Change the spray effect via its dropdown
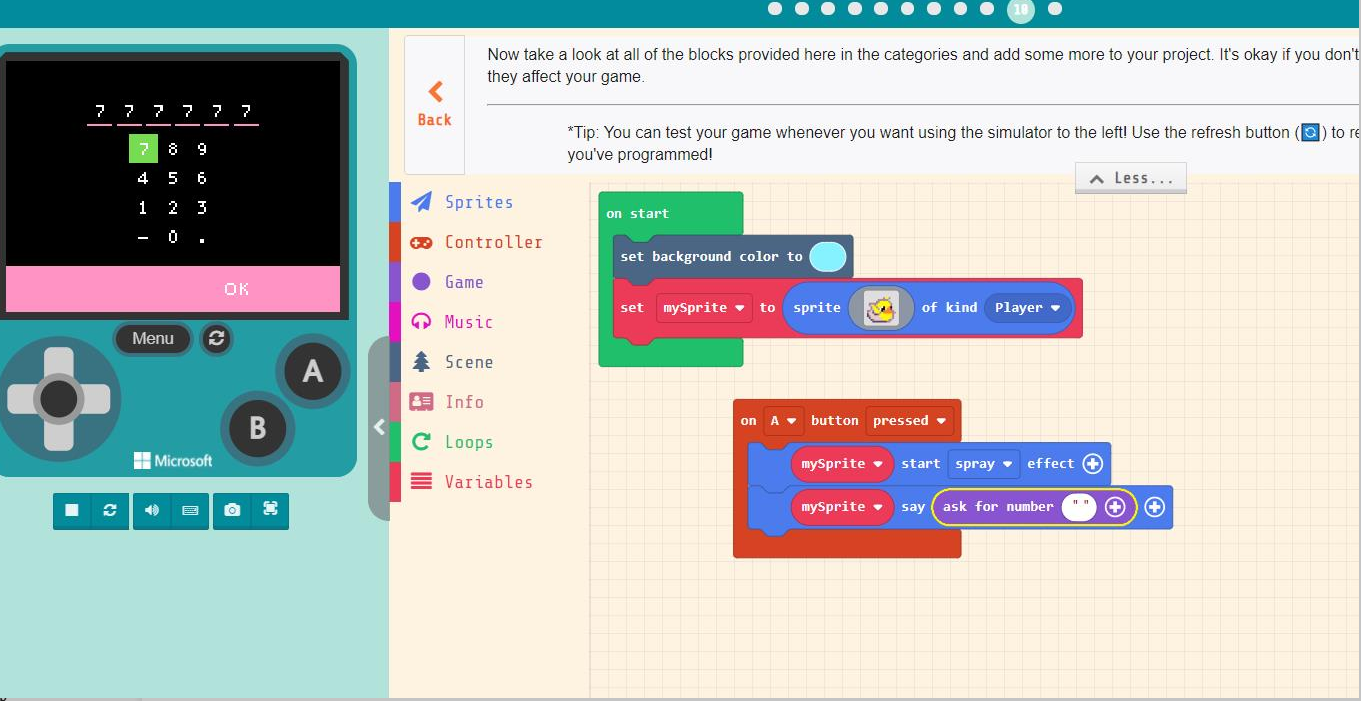This screenshot has height=701, width=1361. pyautogui.click(x=983, y=463)
